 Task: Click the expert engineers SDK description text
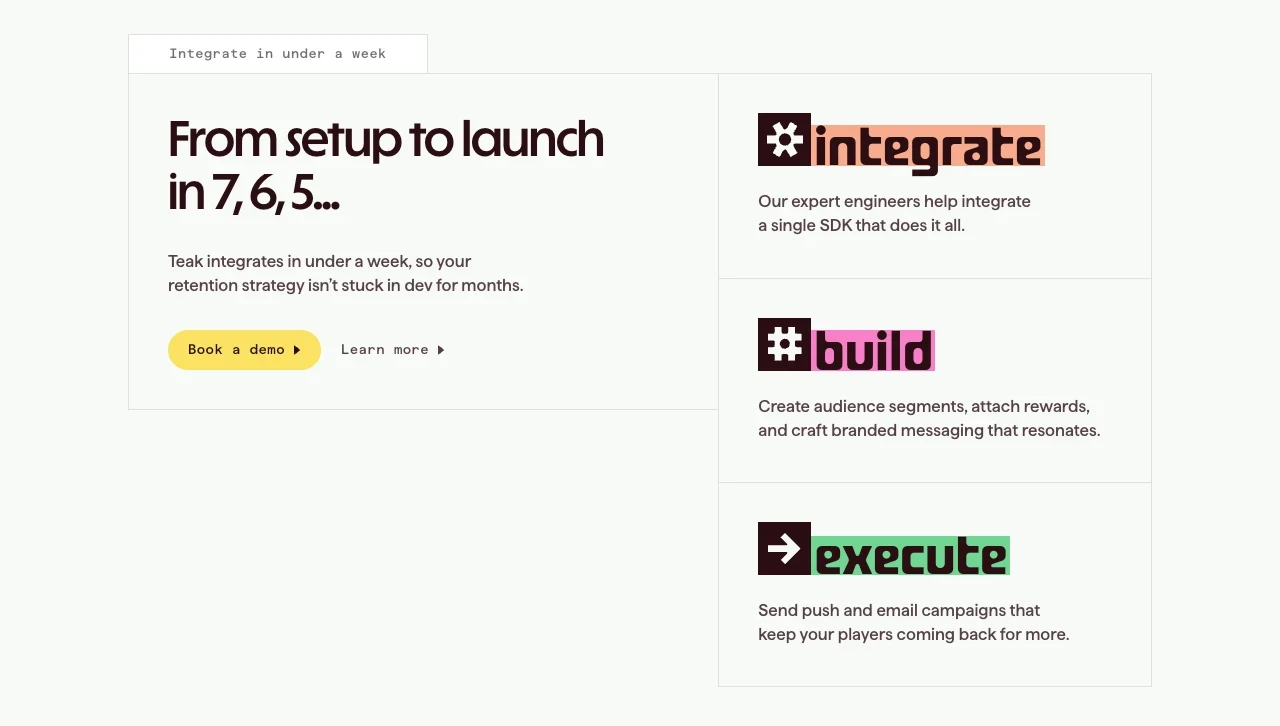click(894, 213)
